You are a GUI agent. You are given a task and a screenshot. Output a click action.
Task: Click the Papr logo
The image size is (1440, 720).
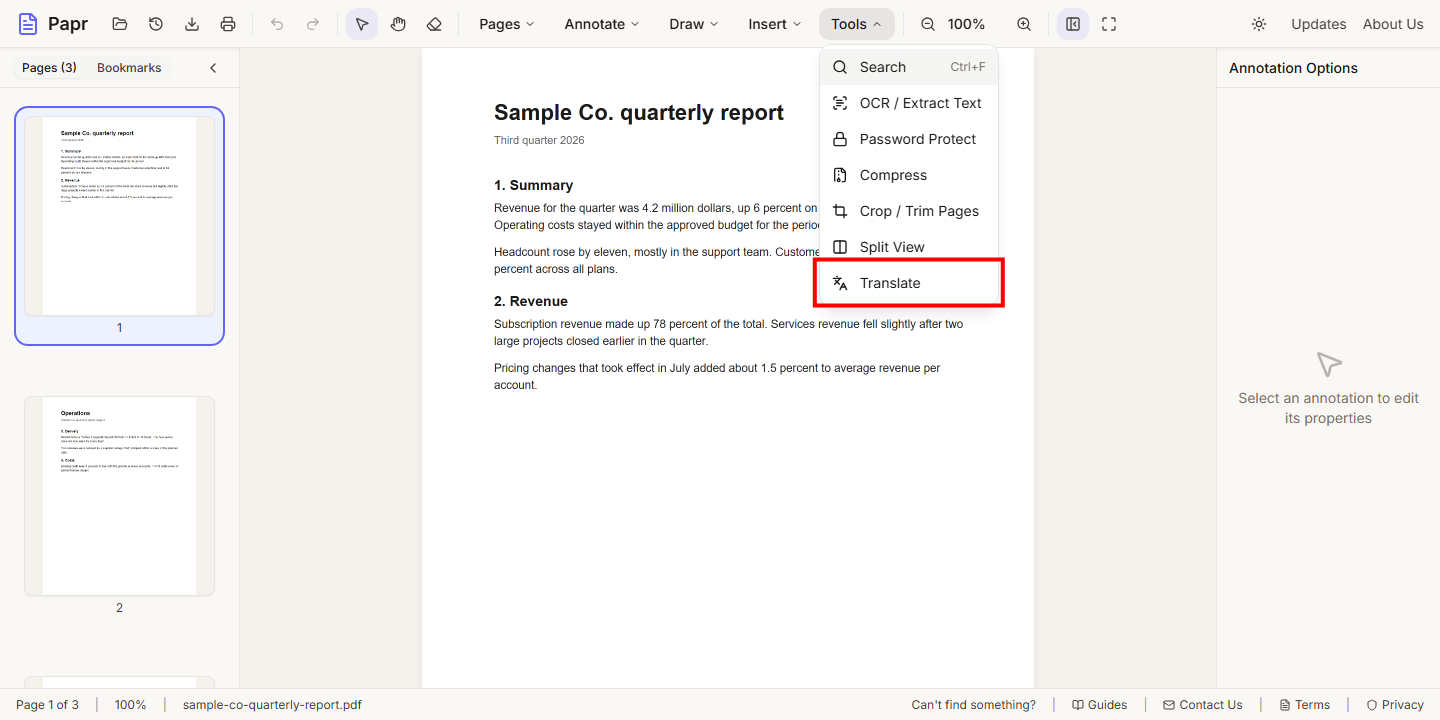pyautogui.click(x=53, y=24)
